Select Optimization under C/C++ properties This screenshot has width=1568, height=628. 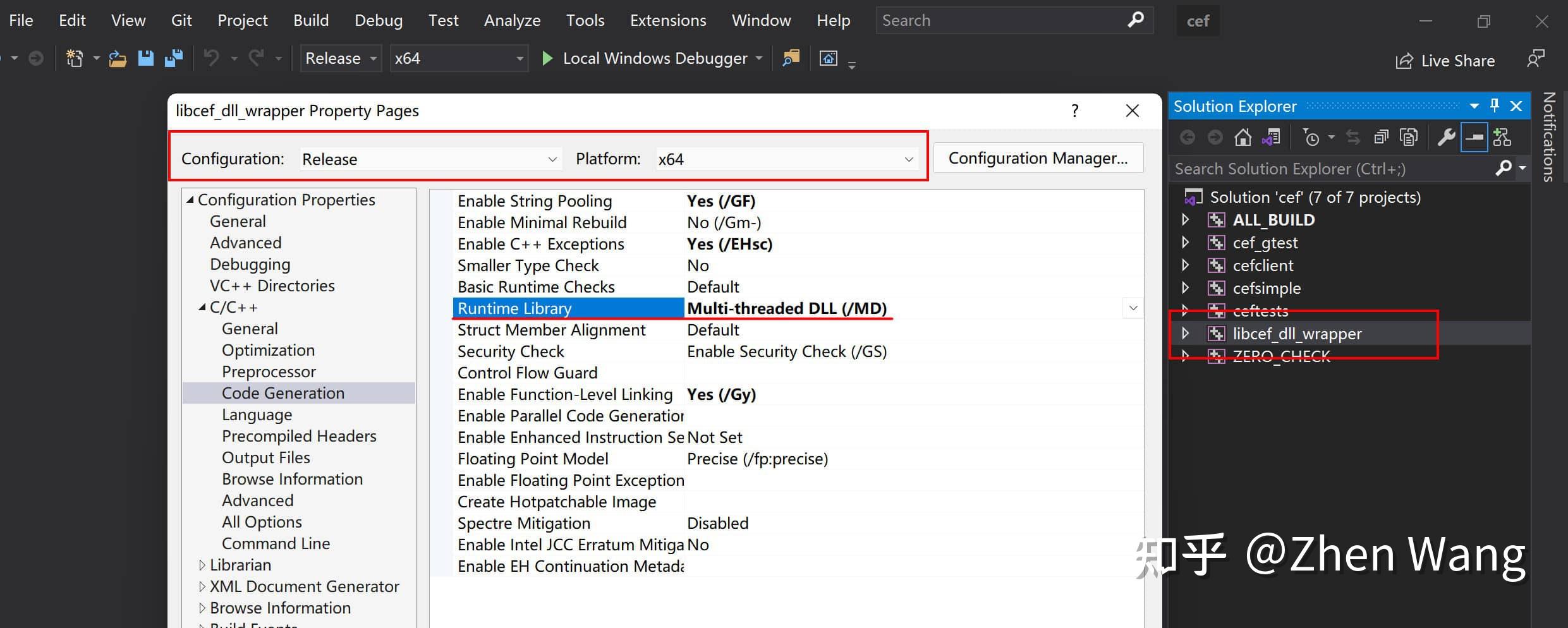point(268,351)
